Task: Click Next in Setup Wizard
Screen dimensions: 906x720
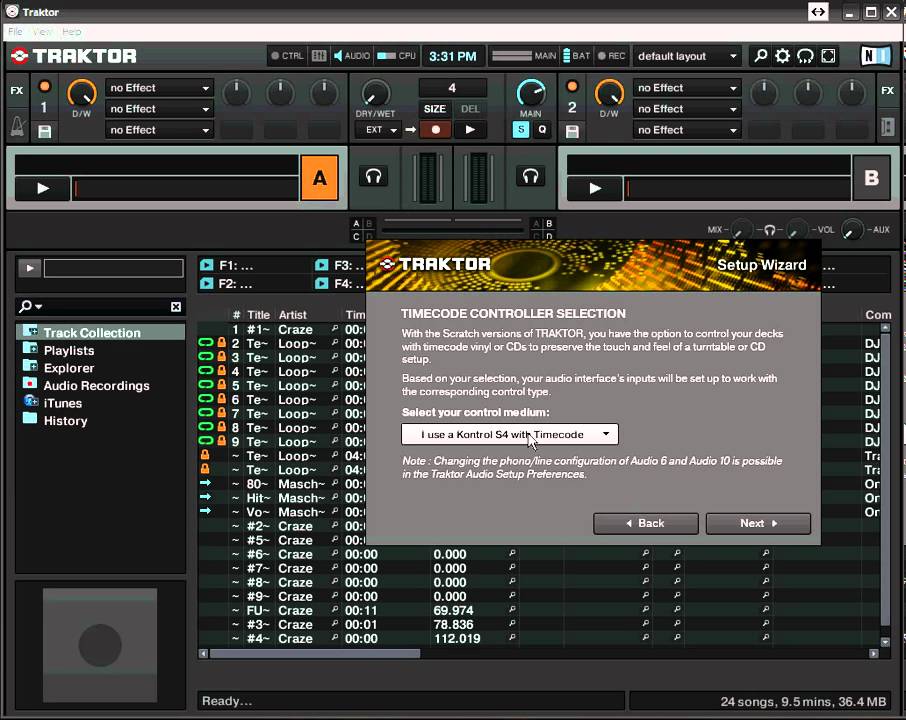Action: tap(758, 524)
